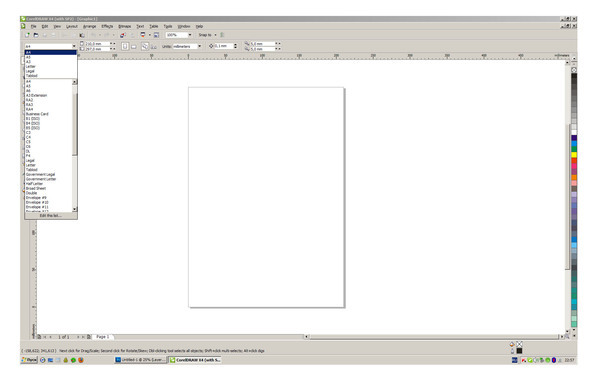The image size is (600, 380).
Task: Click Edit this list button
Action: (x=51, y=216)
